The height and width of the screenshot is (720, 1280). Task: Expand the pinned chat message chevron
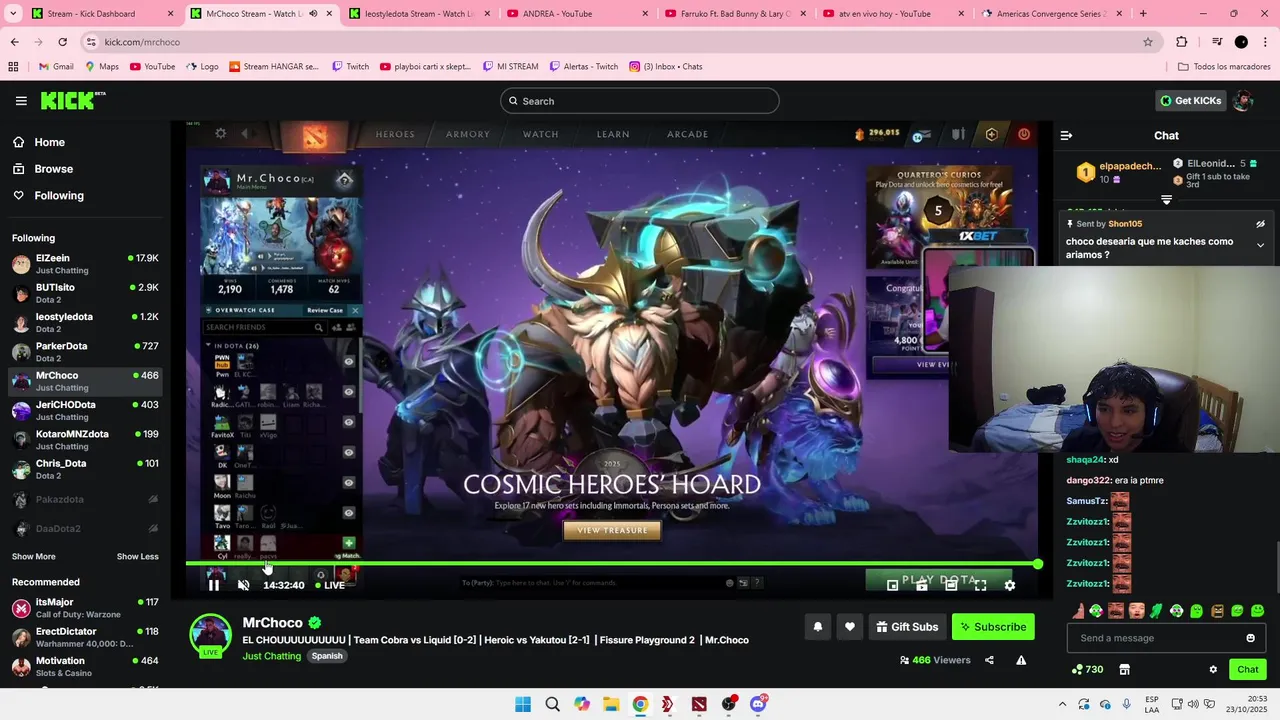click(x=1260, y=245)
